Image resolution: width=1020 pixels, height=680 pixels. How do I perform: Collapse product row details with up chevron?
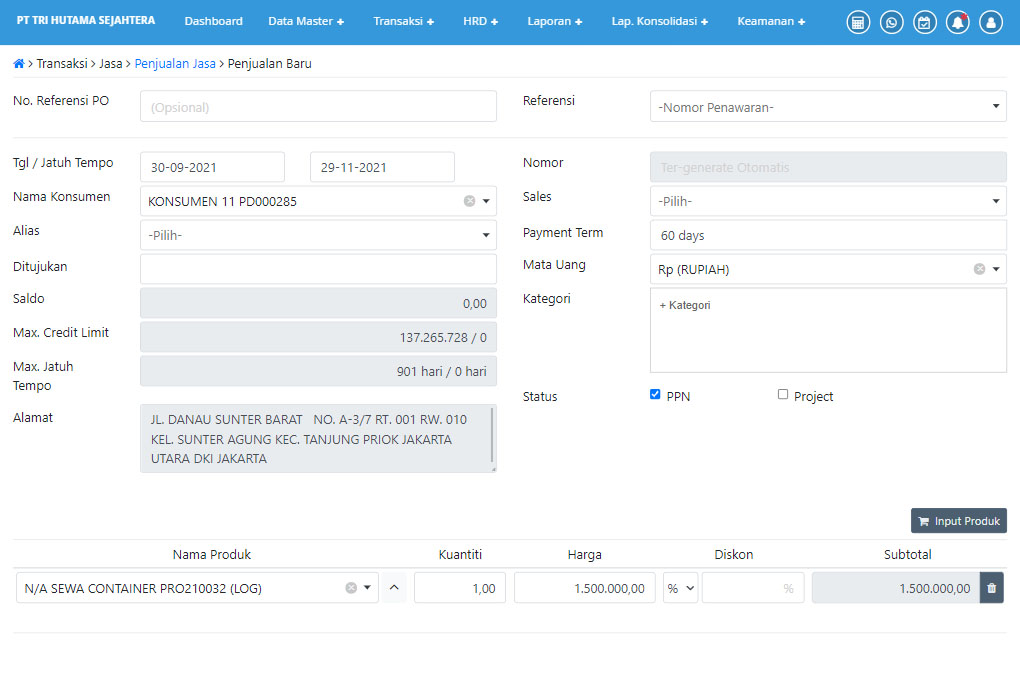pos(394,588)
